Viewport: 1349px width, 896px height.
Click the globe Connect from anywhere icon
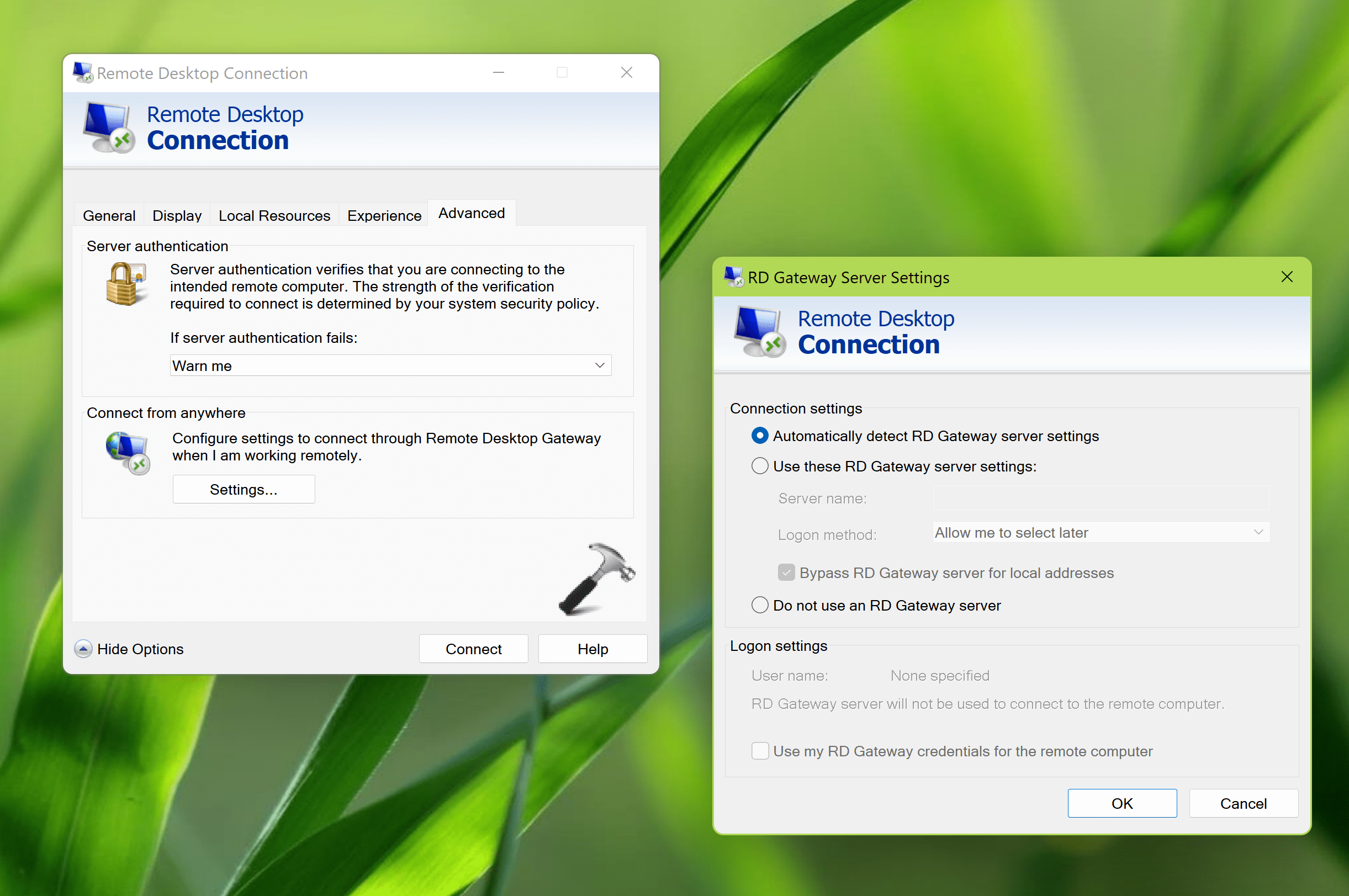pyautogui.click(x=127, y=453)
